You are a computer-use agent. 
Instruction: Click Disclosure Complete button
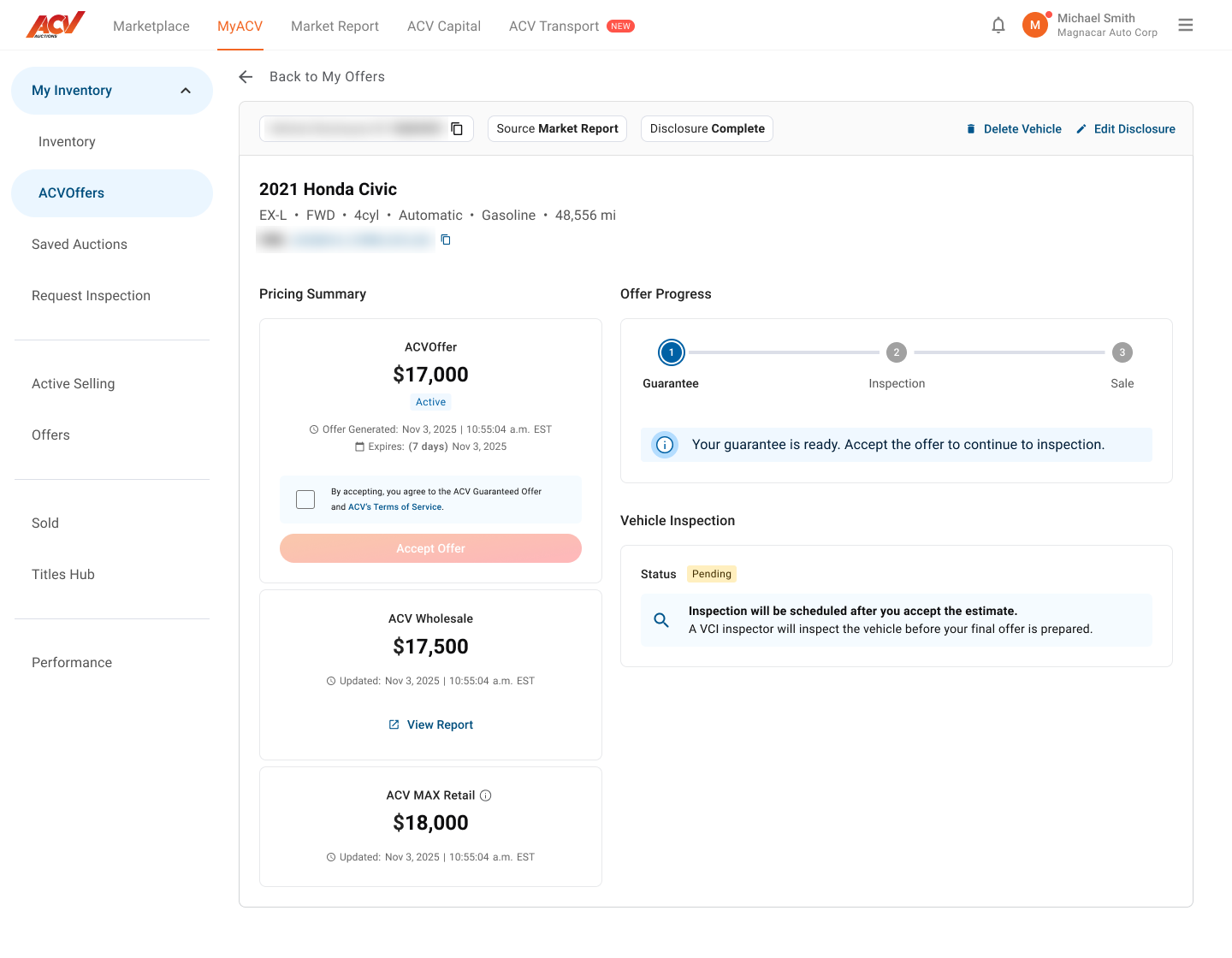pos(707,128)
